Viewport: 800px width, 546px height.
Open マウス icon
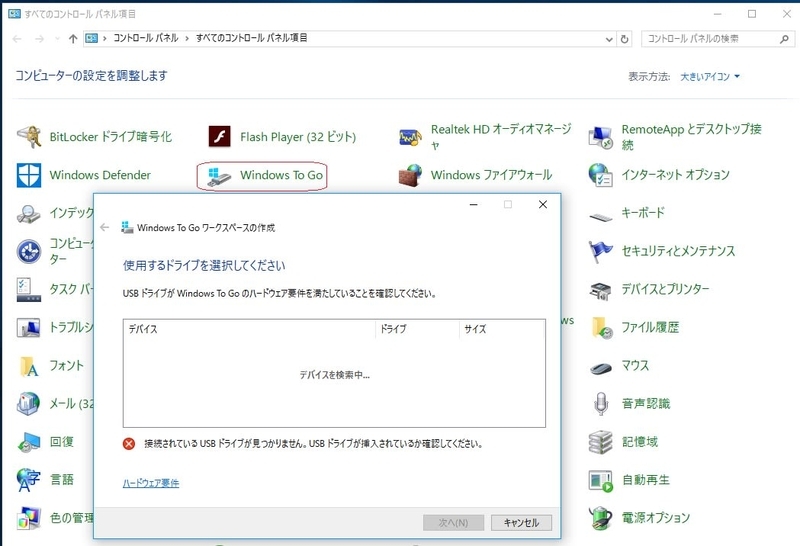pos(601,367)
